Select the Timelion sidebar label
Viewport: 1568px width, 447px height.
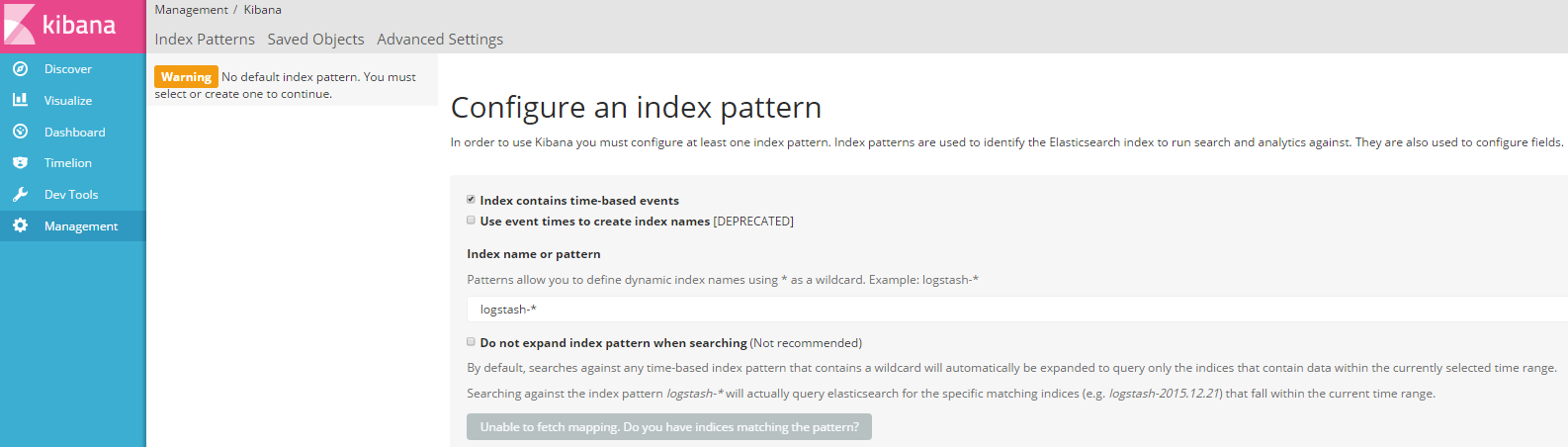point(68,163)
